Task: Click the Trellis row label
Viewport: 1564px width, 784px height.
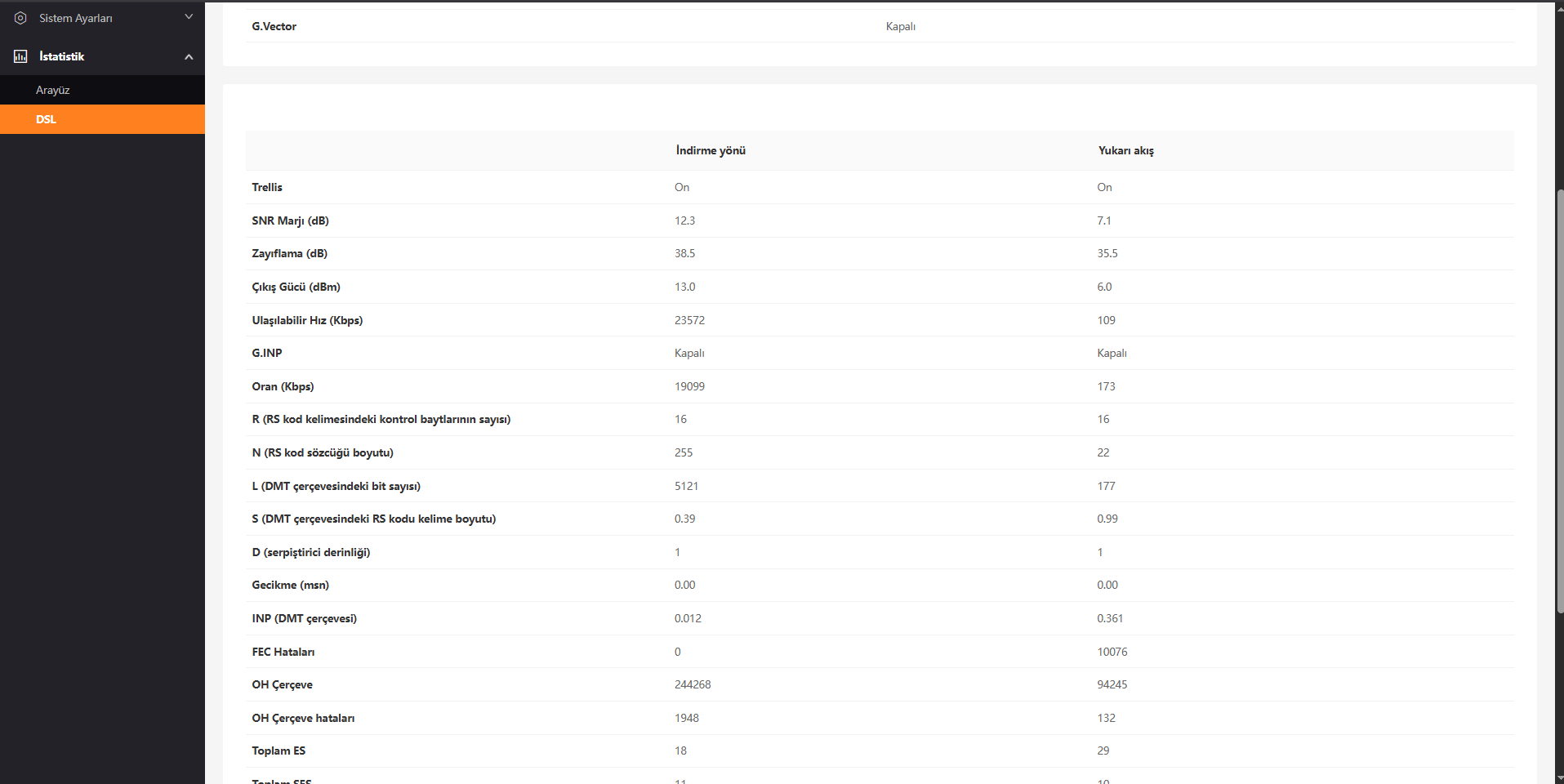Action: pos(267,187)
